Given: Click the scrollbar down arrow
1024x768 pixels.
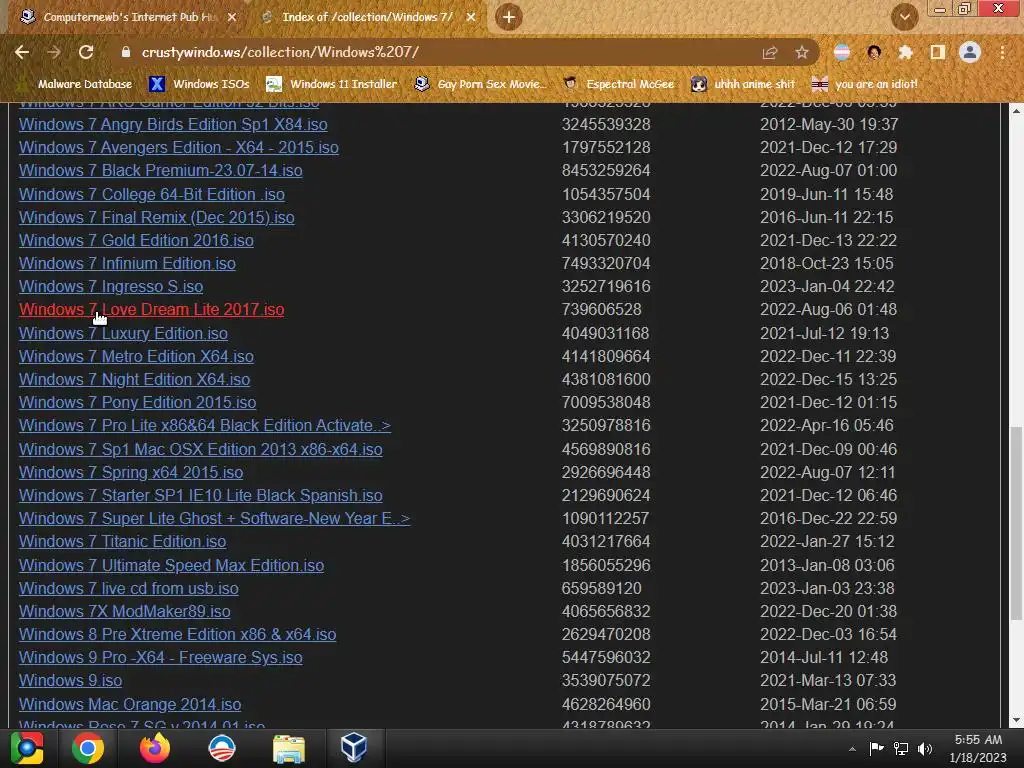Looking at the screenshot, I should (1016, 720).
